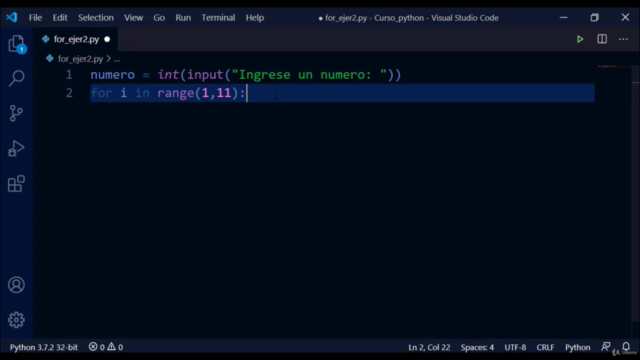Viewport: 640px width, 360px height.
Task: Click the 'for' keyword on line 2
Action: pyautogui.click(x=101, y=93)
